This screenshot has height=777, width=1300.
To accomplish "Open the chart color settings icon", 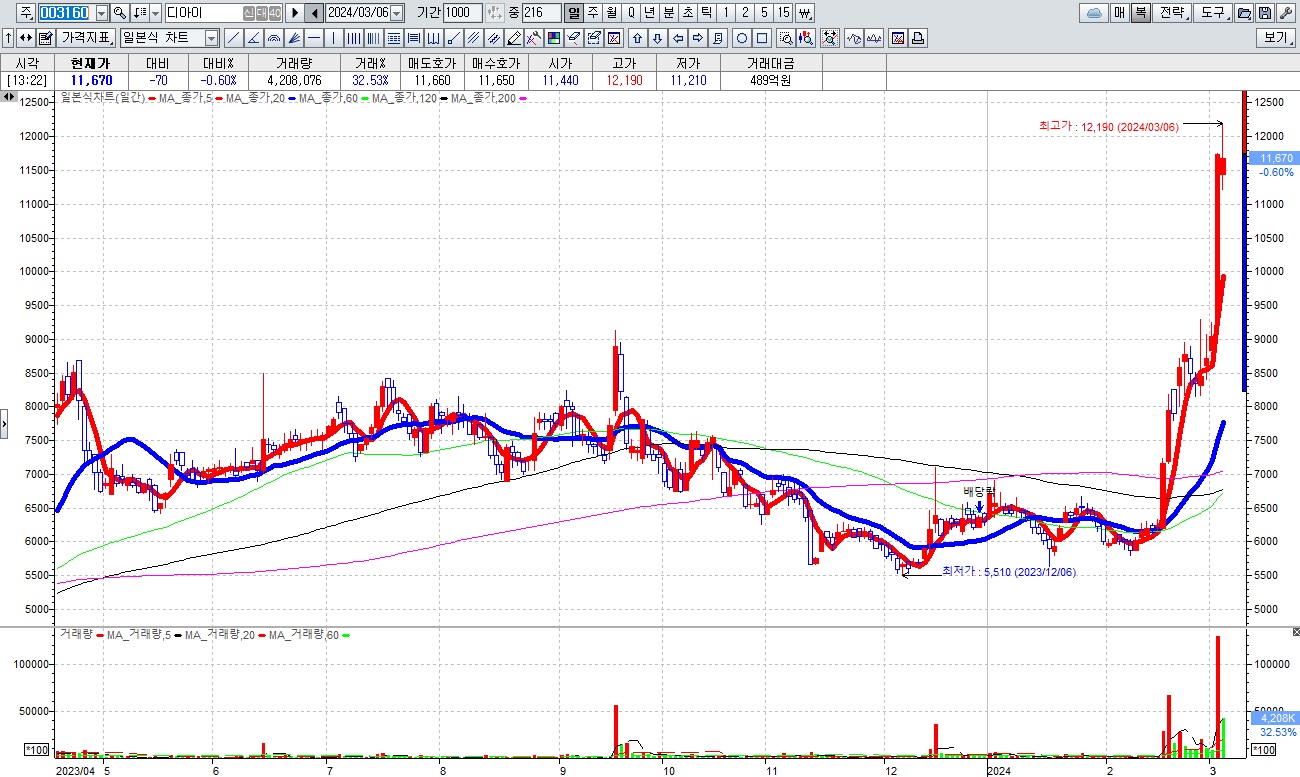I will (x=554, y=38).
